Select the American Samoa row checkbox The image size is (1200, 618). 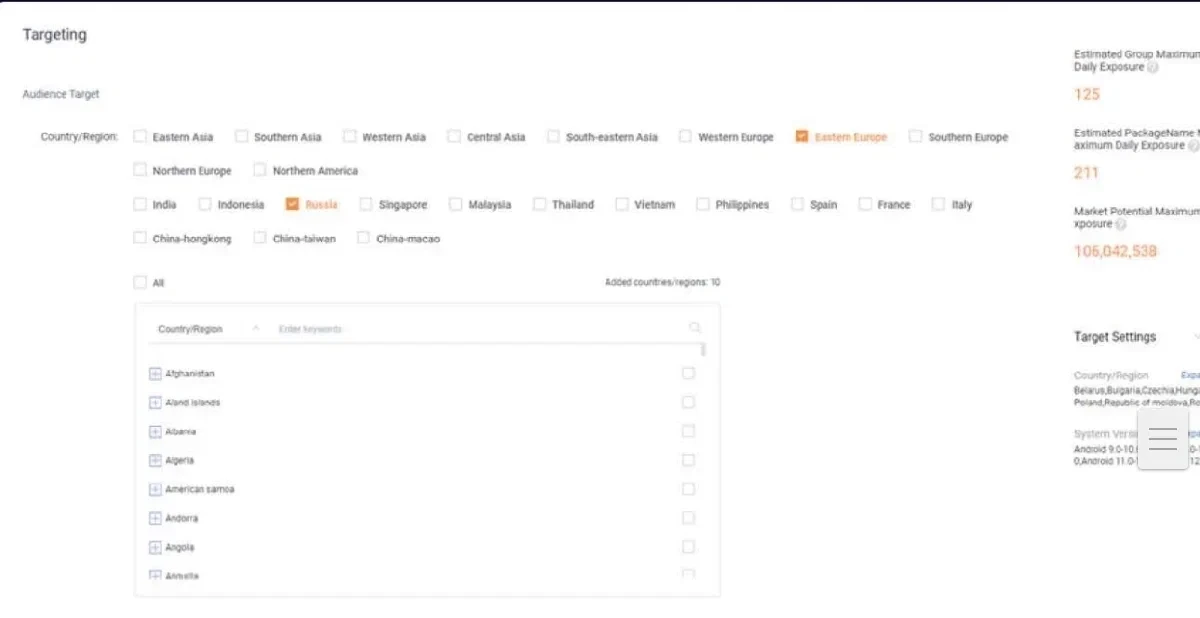(688, 490)
